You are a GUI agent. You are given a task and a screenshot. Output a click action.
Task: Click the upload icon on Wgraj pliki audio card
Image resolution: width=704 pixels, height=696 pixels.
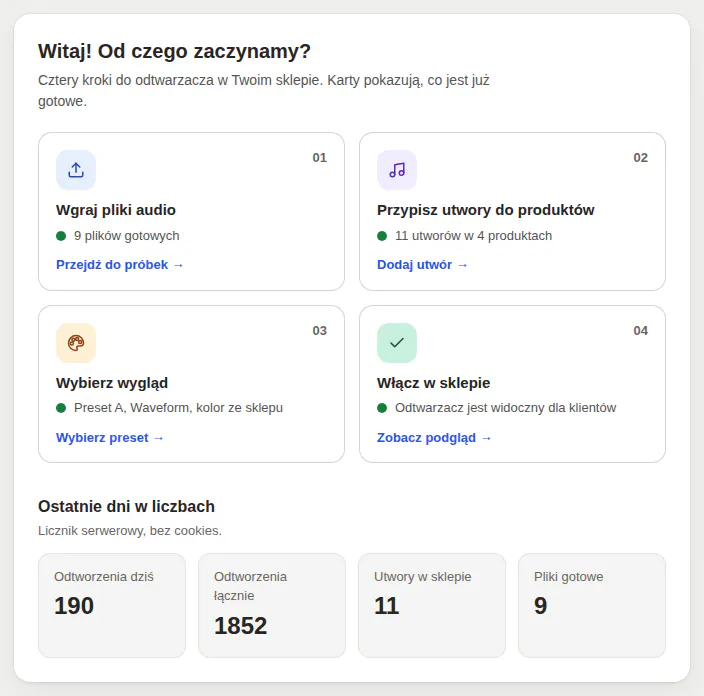coord(76,170)
